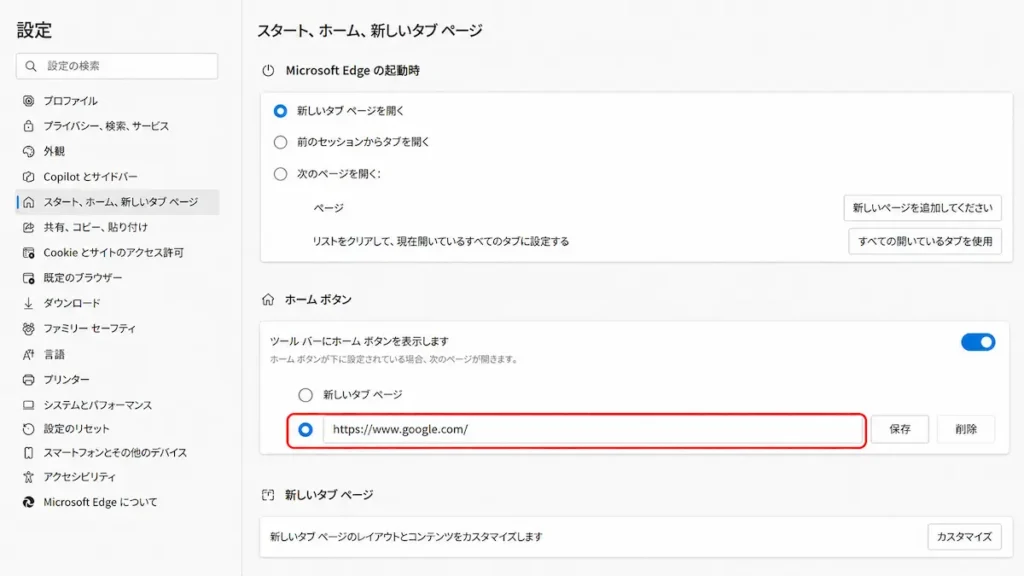Click 削除 next to home URL
Screen dimensions: 1024x576
(966, 429)
